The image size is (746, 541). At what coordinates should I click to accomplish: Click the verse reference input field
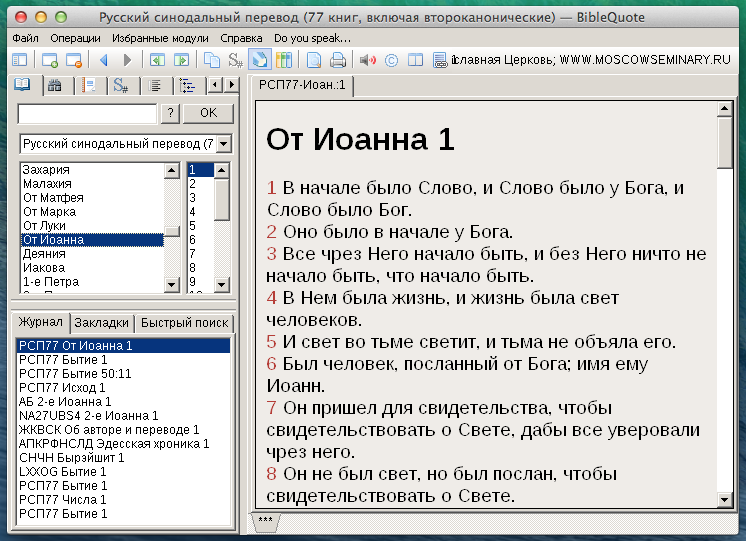click(87, 113)
